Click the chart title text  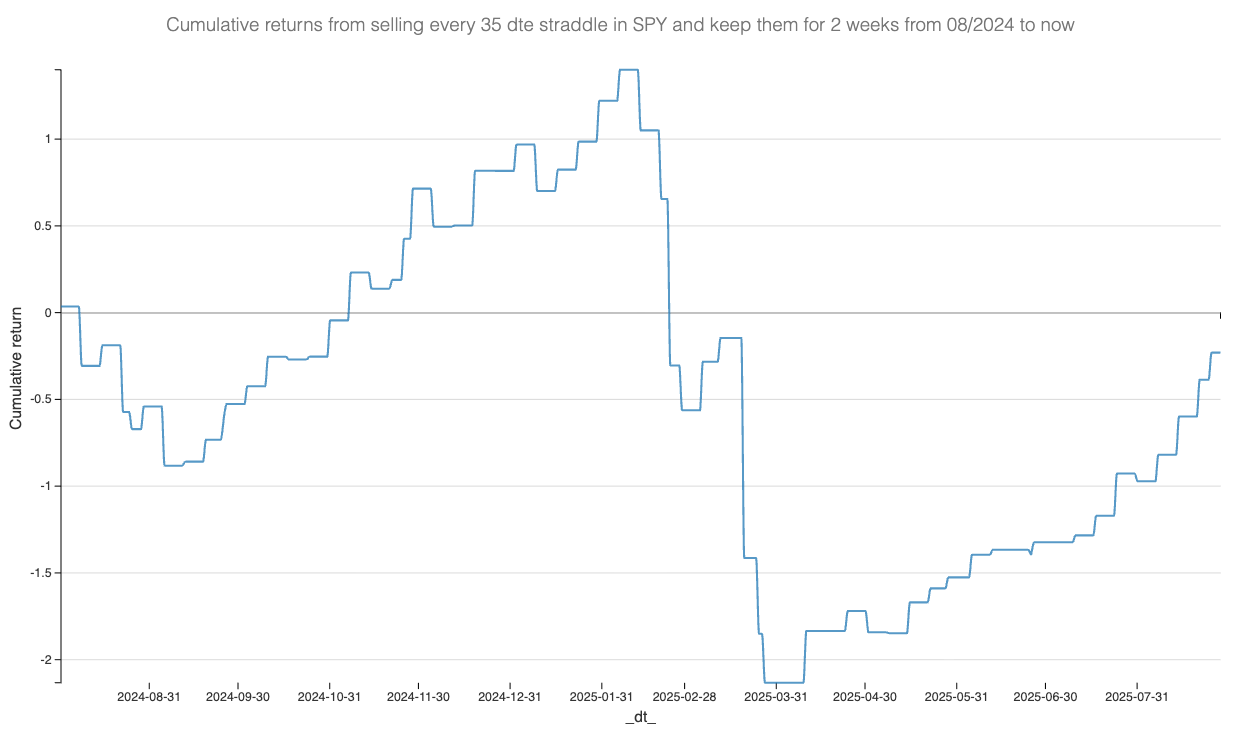[x=620, y=25]
